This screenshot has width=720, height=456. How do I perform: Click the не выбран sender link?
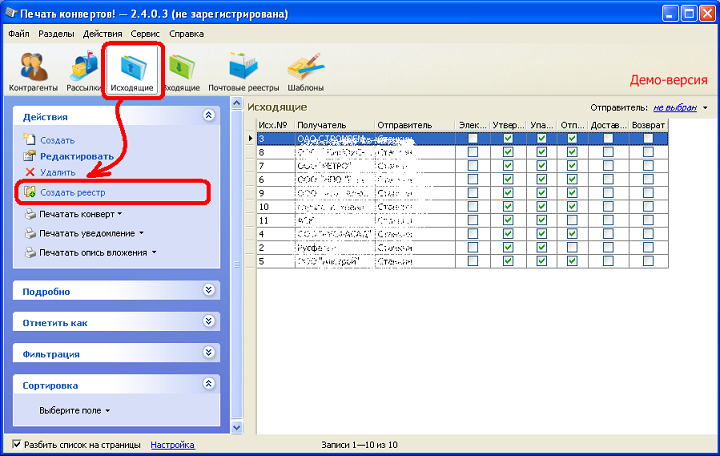[675, 107]
